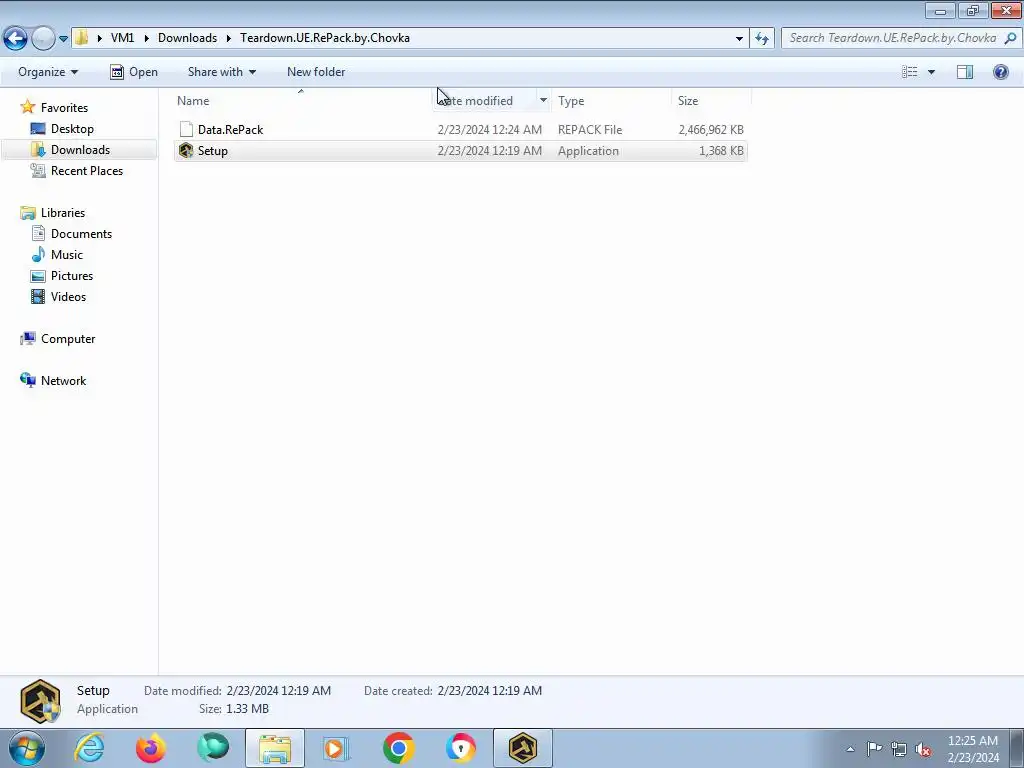The image size is (1024, 768).
Task: Open the recent pages dropdown arrow
Action: 63,39
